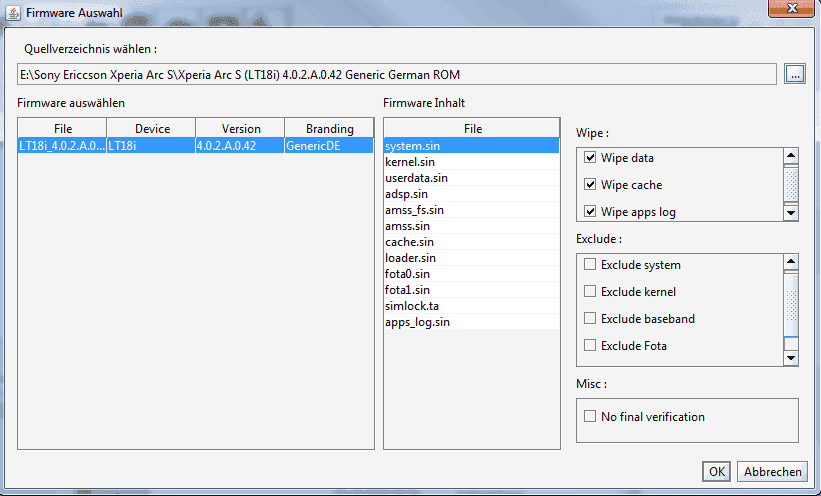This screenshot has width=821, height=496.
Task: Select adsp.sin in the file list
Action: [472, 194]
